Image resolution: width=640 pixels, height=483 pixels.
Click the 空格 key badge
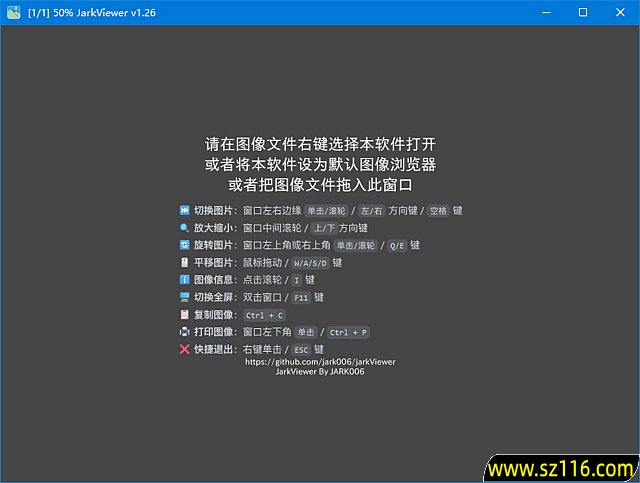click(x=438, y=211)
